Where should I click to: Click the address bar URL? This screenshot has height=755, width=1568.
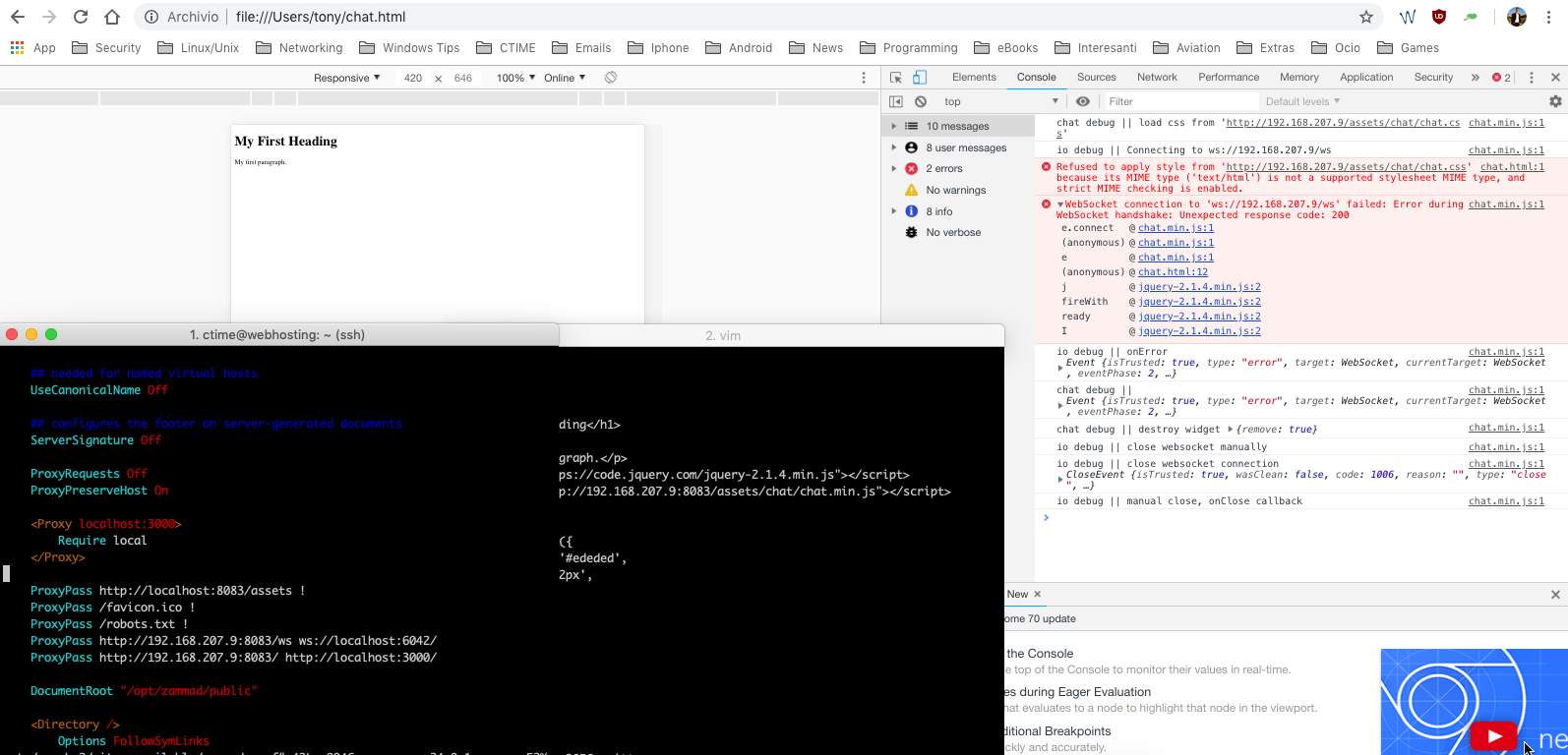click(x=321, y=17)
